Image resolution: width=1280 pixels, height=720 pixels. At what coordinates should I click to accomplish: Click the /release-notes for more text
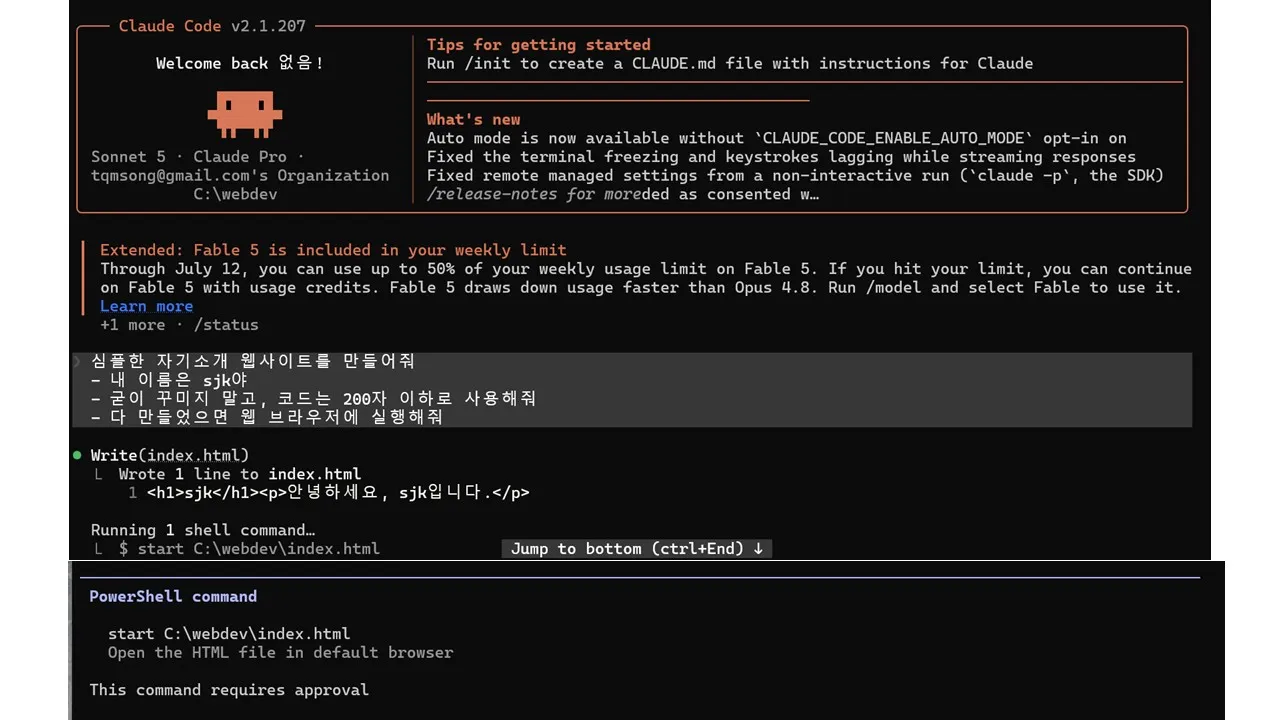point(534,194)
